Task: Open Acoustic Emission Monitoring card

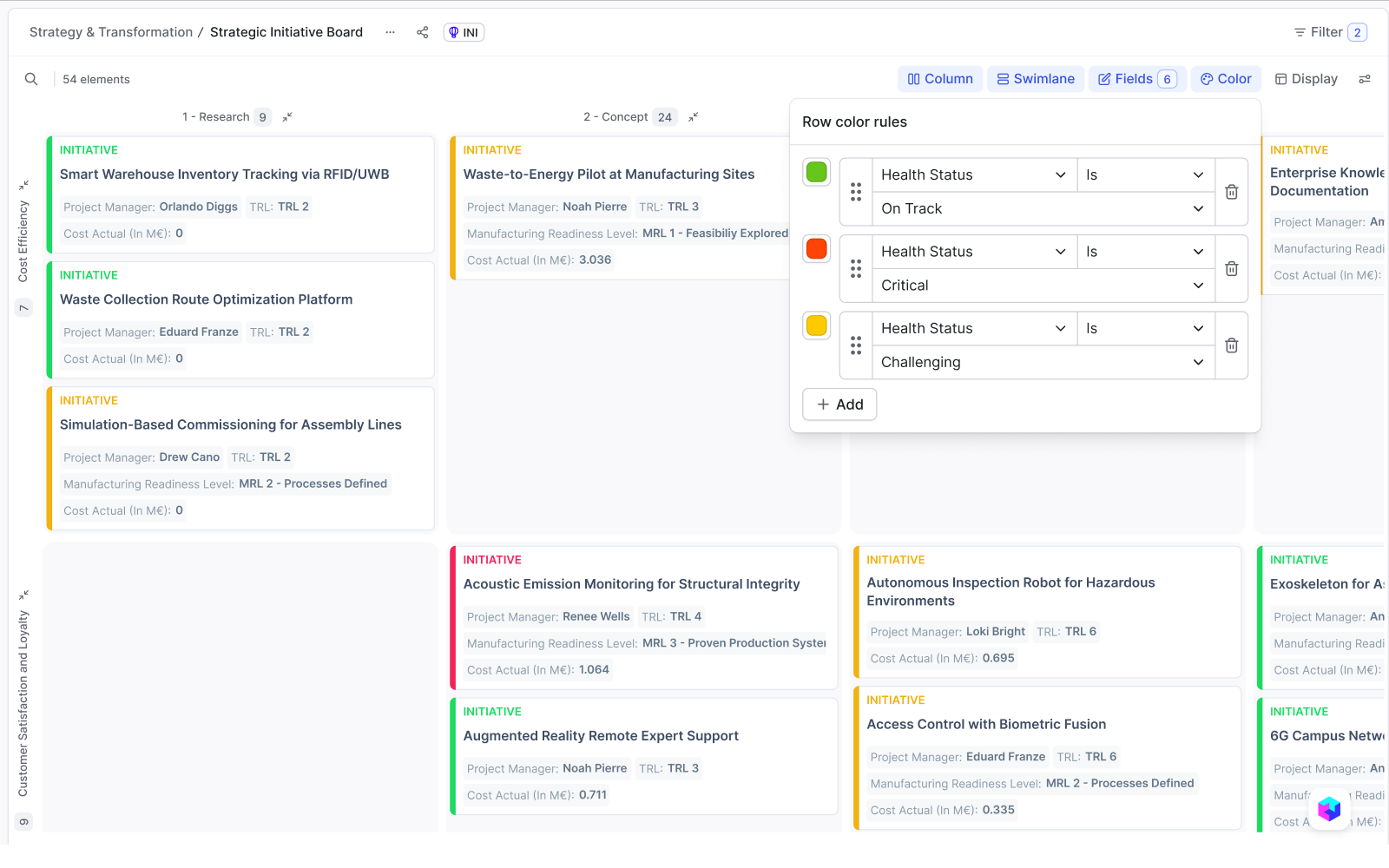Action: click(x=644, y=617)
